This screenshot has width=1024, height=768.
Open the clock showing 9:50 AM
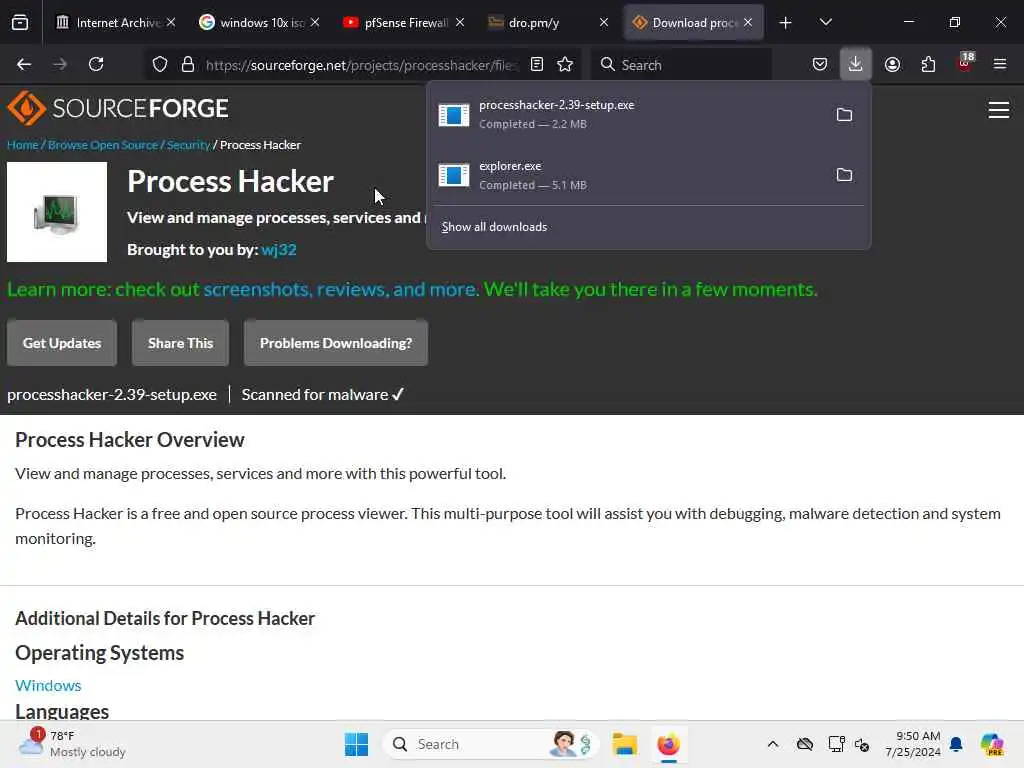pyautogui.click(x=913, y=744)
